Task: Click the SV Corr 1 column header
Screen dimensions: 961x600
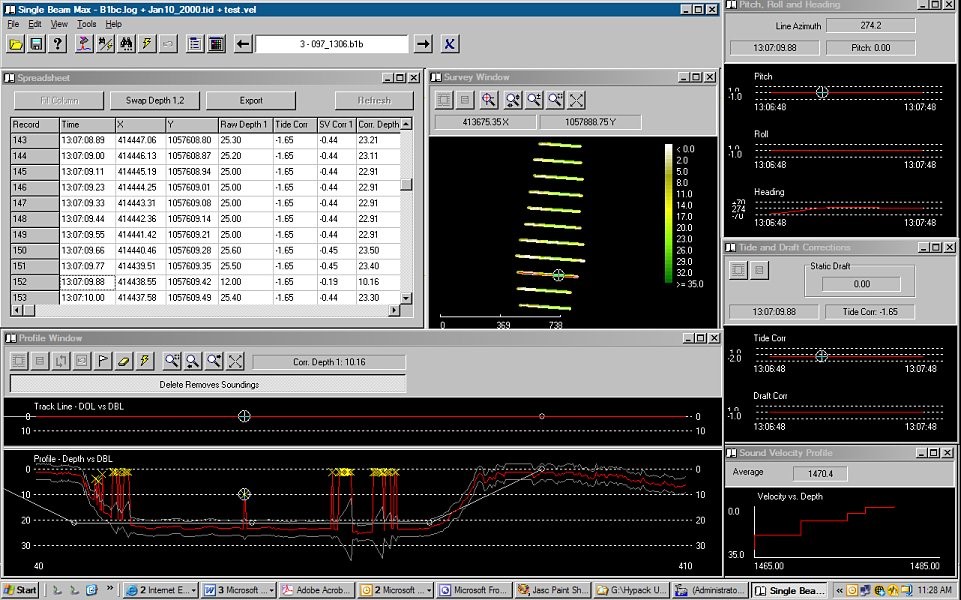Action: [336, 124]
